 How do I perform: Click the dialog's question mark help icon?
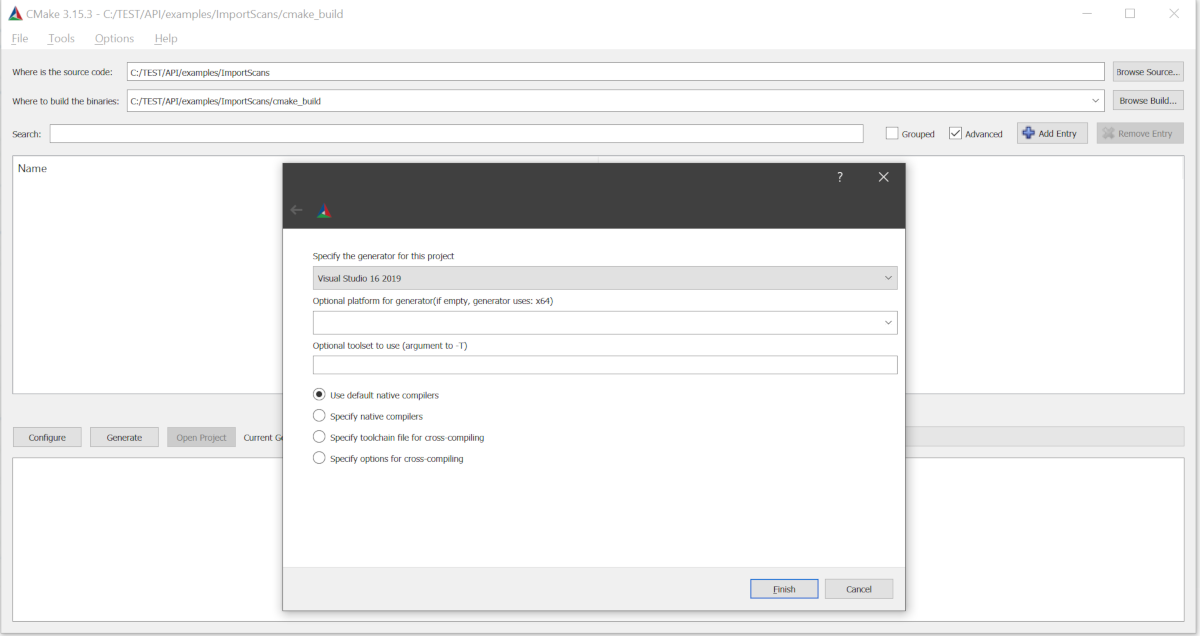tap(840, 177)
